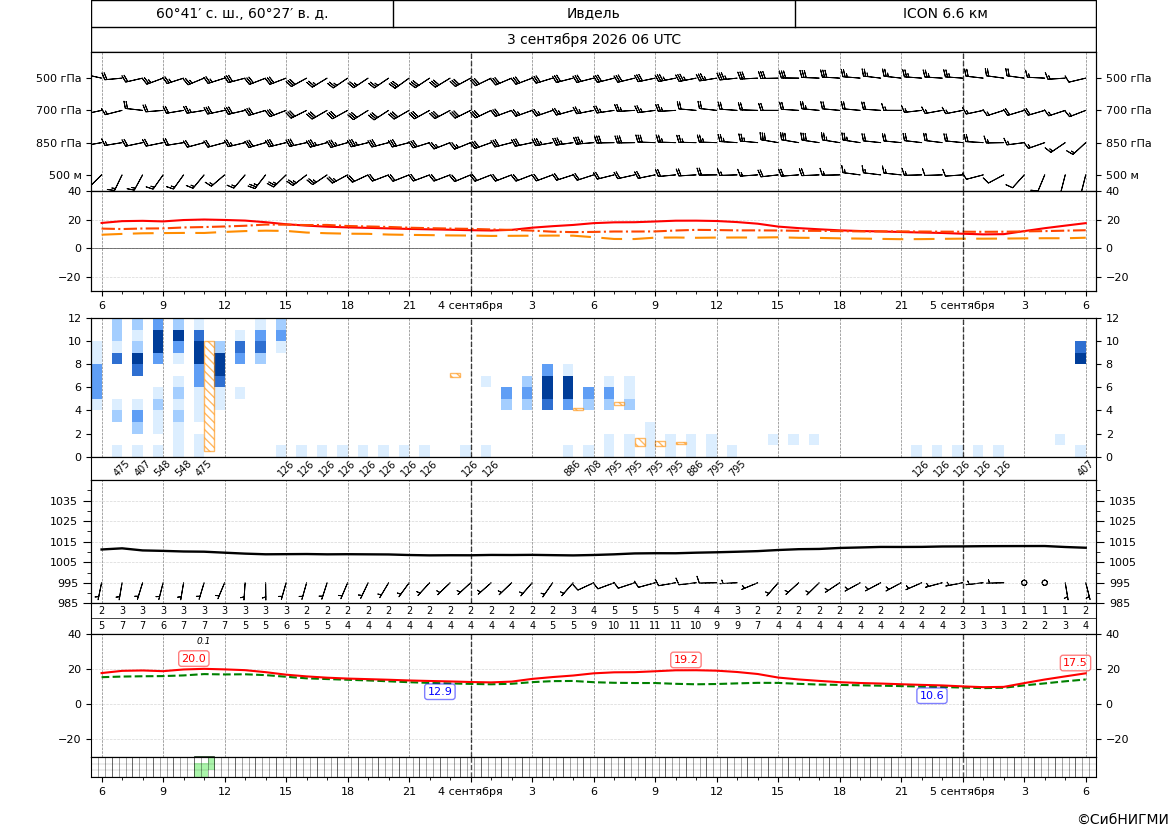Screen dimensions: 1169x827
Task: Click the ©СибНИГМИ copyright text
Action: (1123, 819)
